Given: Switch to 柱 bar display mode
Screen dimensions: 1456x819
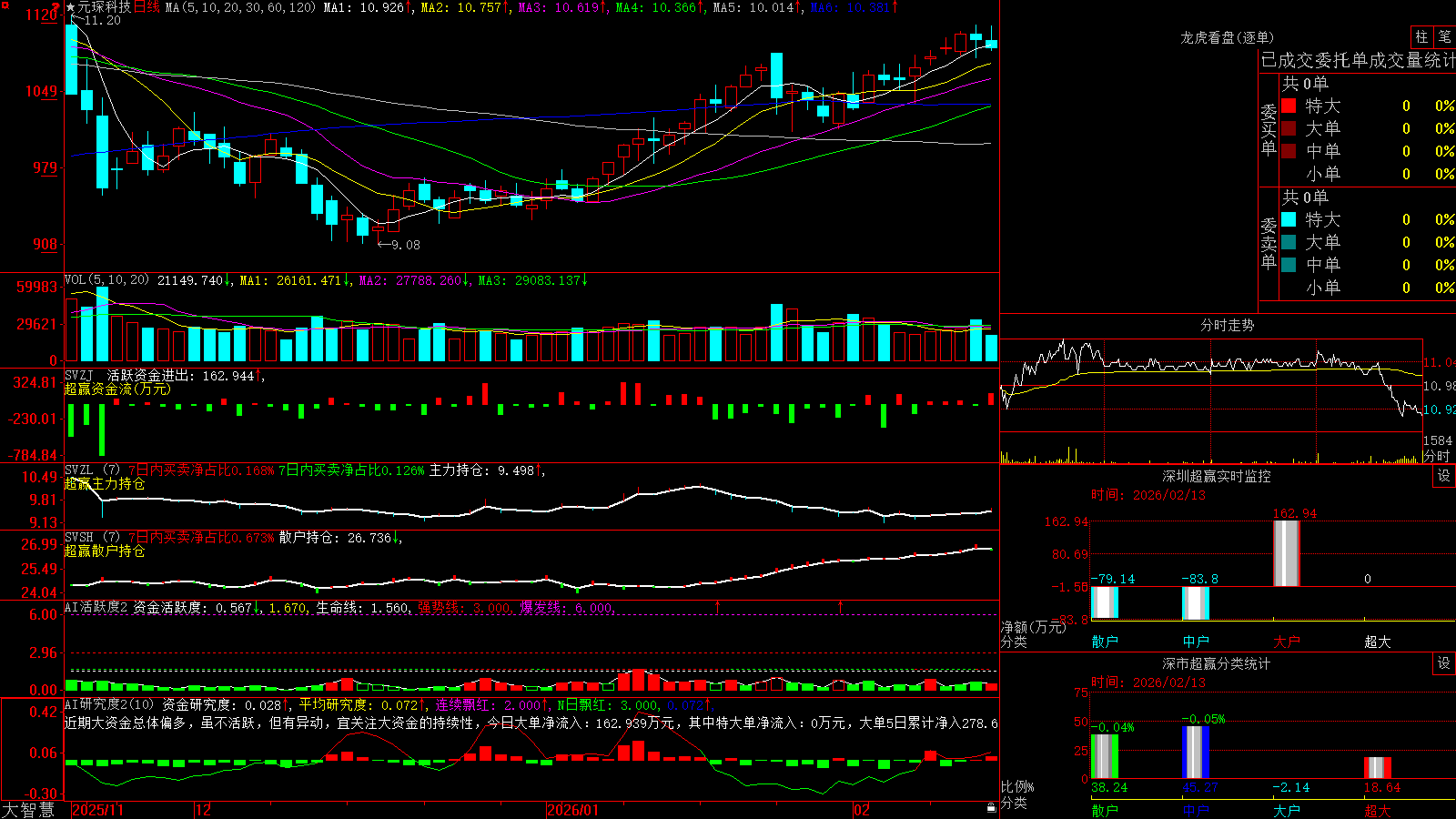Looking at the screenshot, I should point(1421,36).
